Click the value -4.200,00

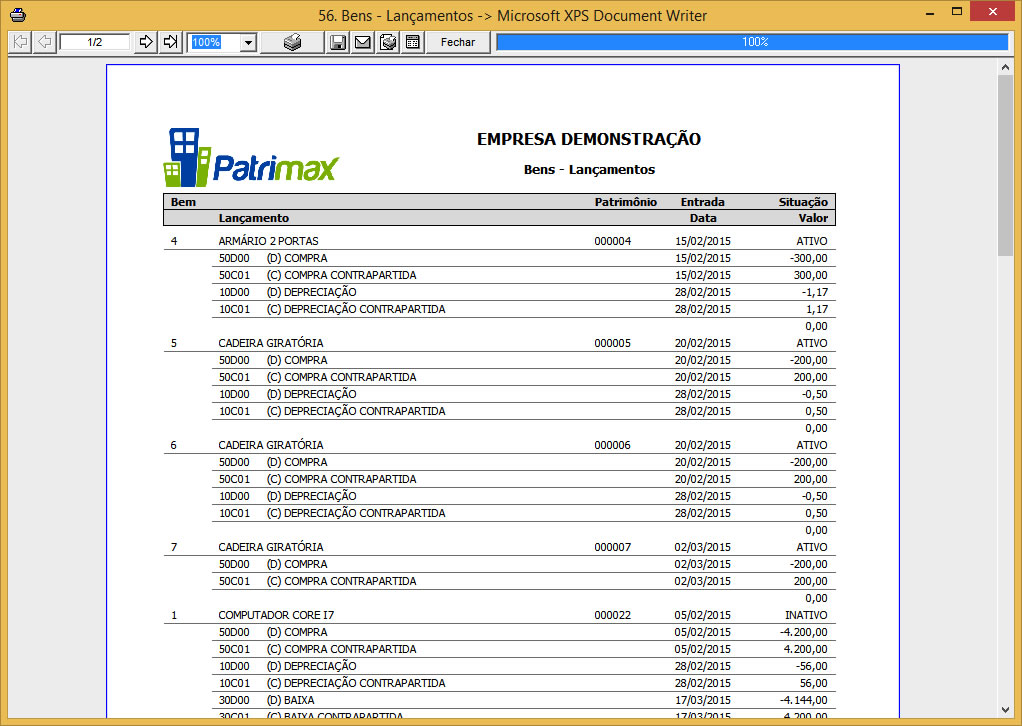click(x=804, y=632)
